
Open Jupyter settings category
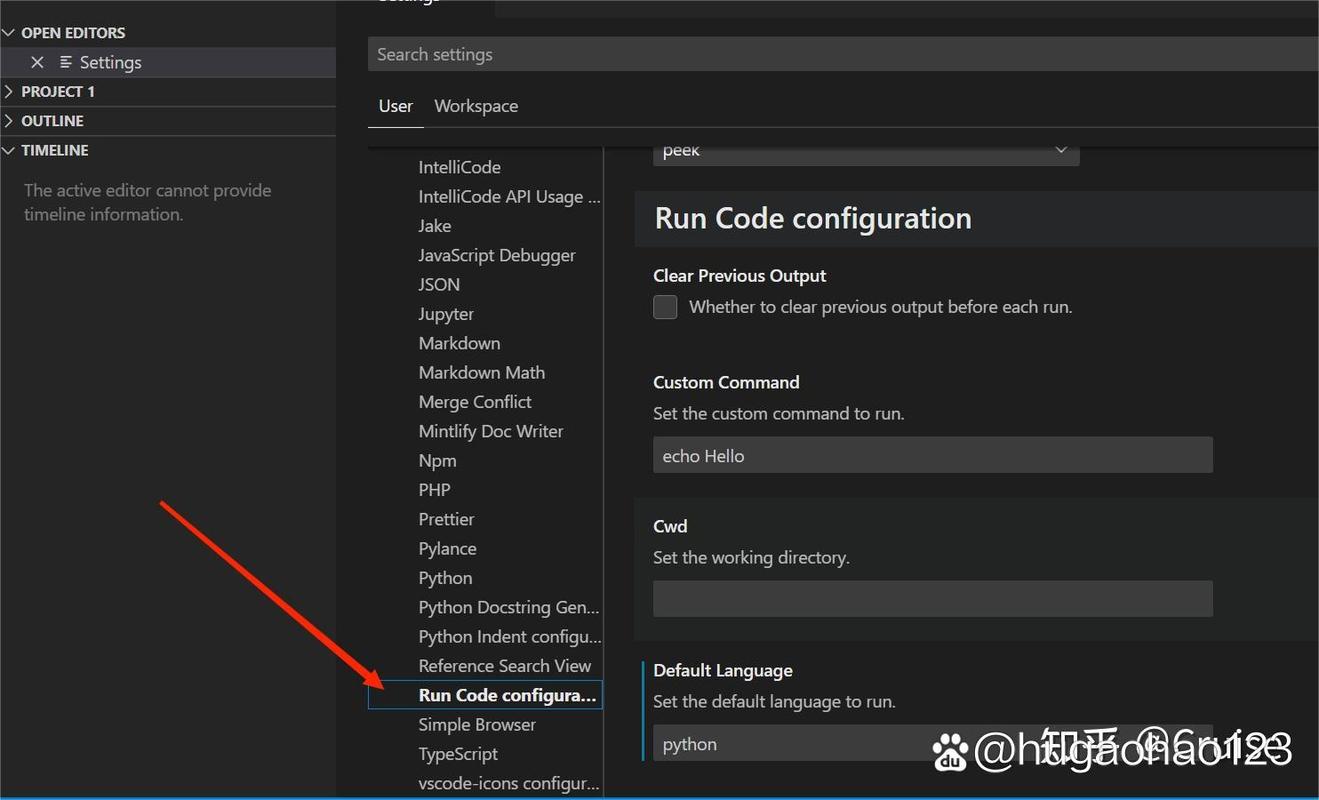click(446, 314)
